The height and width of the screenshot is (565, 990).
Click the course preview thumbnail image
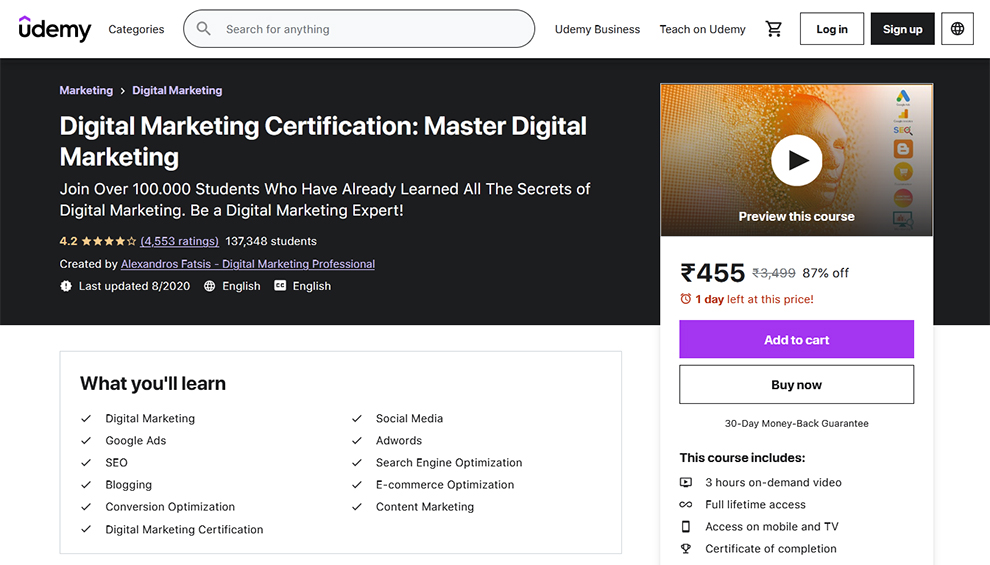pos(796,160)
